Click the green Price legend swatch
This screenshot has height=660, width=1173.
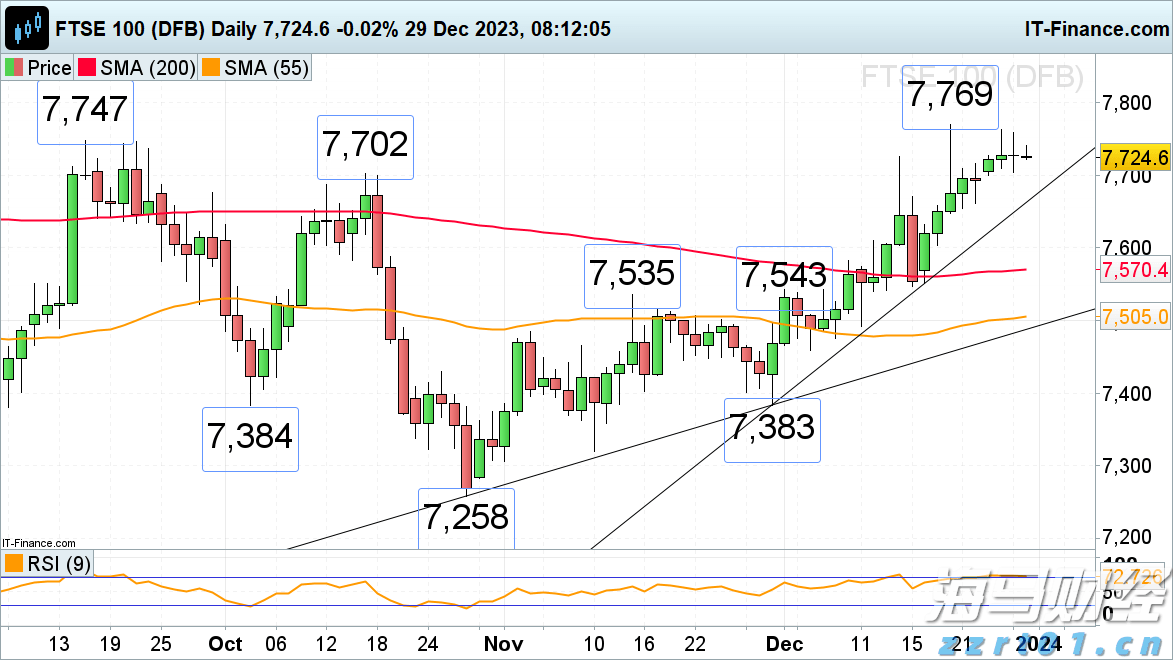[14, 68]
